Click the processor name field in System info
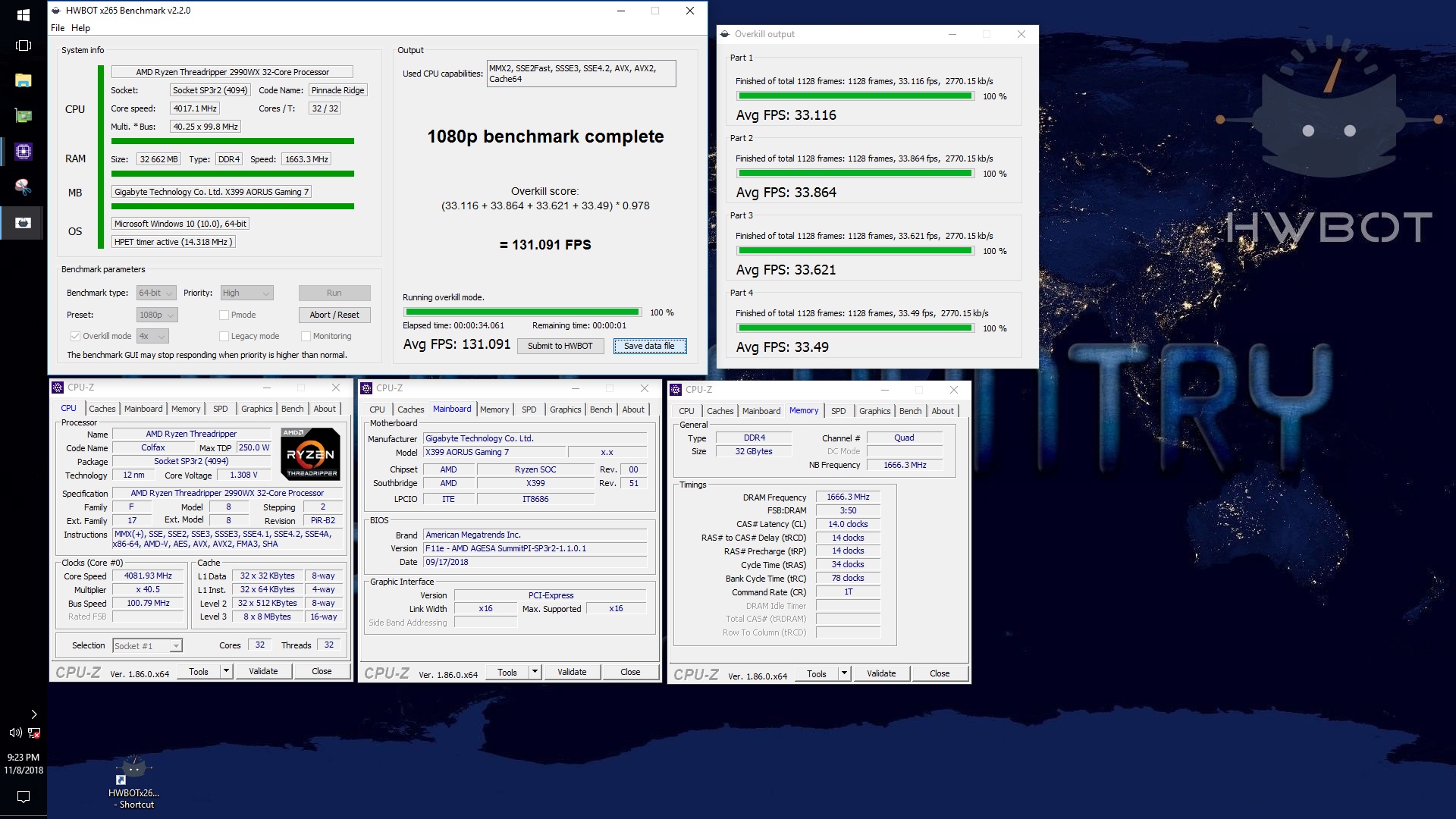 tap(232, 72)
